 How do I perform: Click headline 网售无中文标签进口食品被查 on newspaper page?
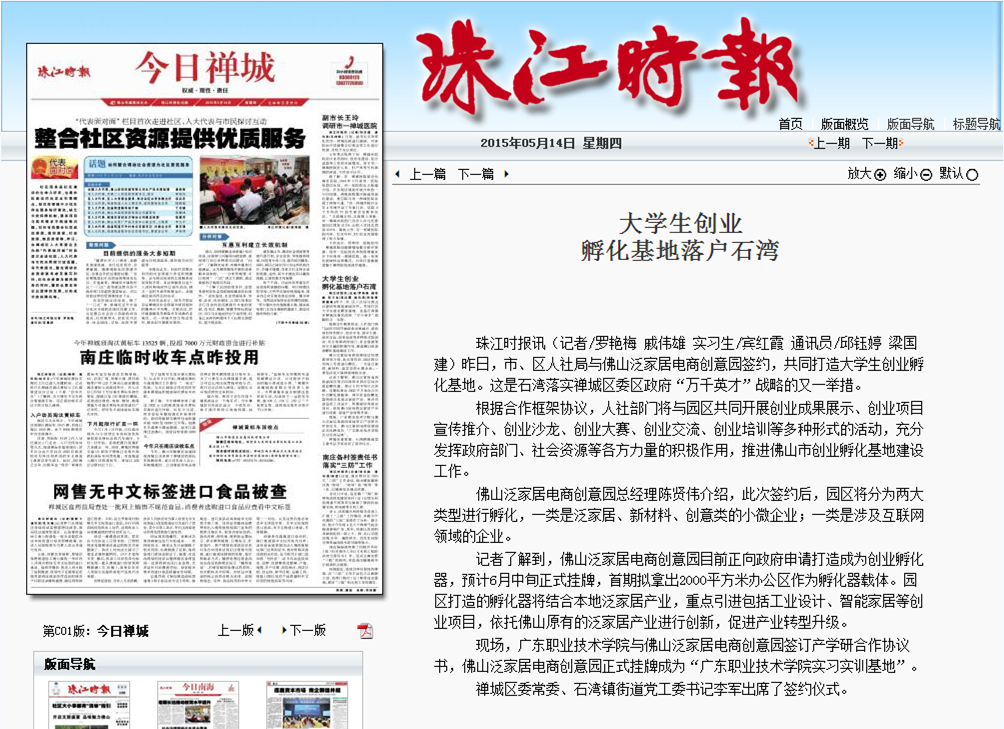(x=170, y=492)
